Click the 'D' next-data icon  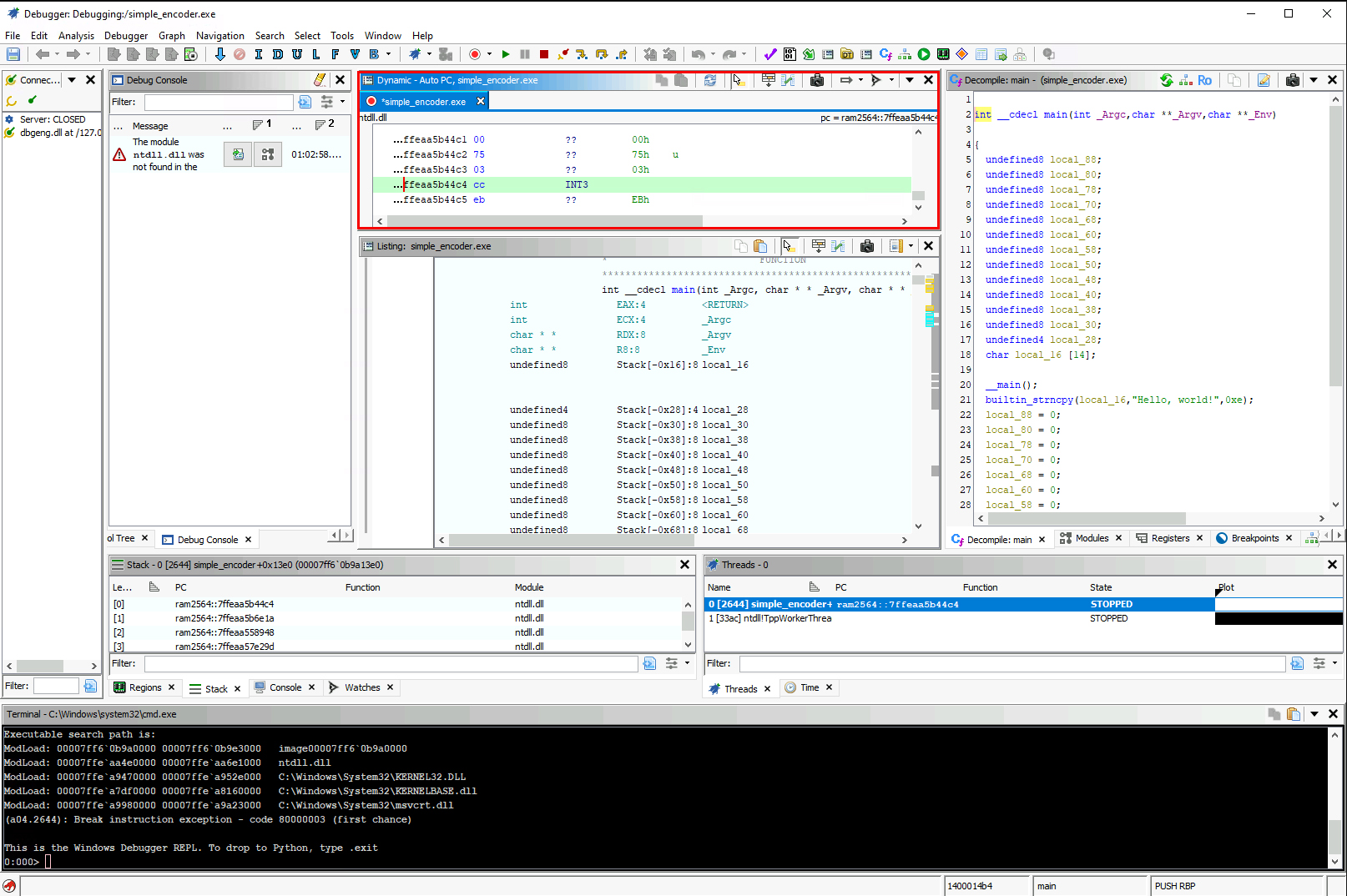click(277, 54)
